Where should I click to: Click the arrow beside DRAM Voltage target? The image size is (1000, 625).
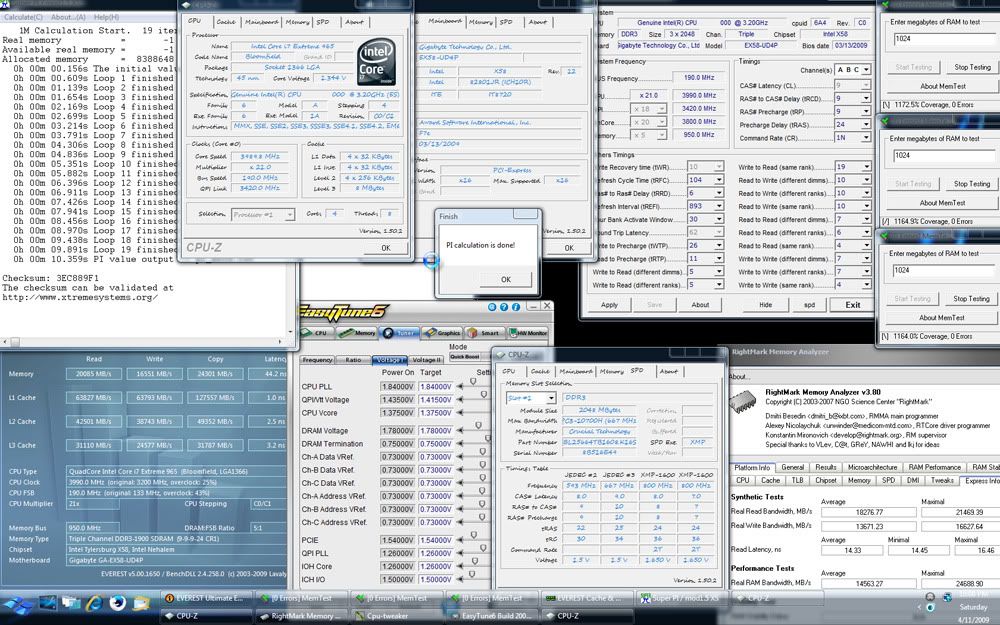point(460,431)
